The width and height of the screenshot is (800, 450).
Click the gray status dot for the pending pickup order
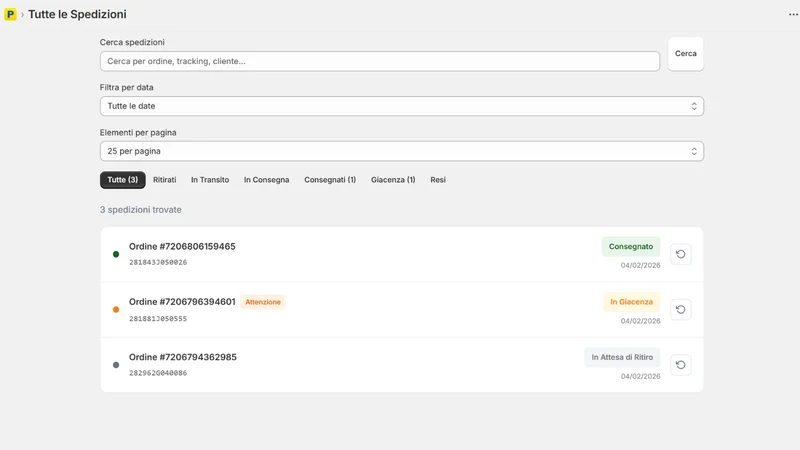pyautogui.click(x=116, y=365)
